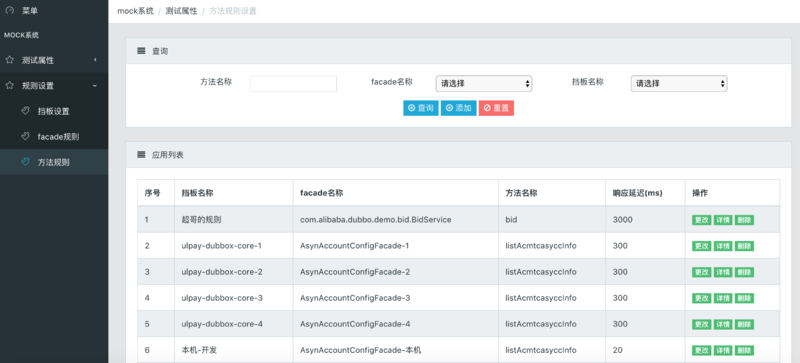Click the star icon next to 规则设置

(9, 85)
